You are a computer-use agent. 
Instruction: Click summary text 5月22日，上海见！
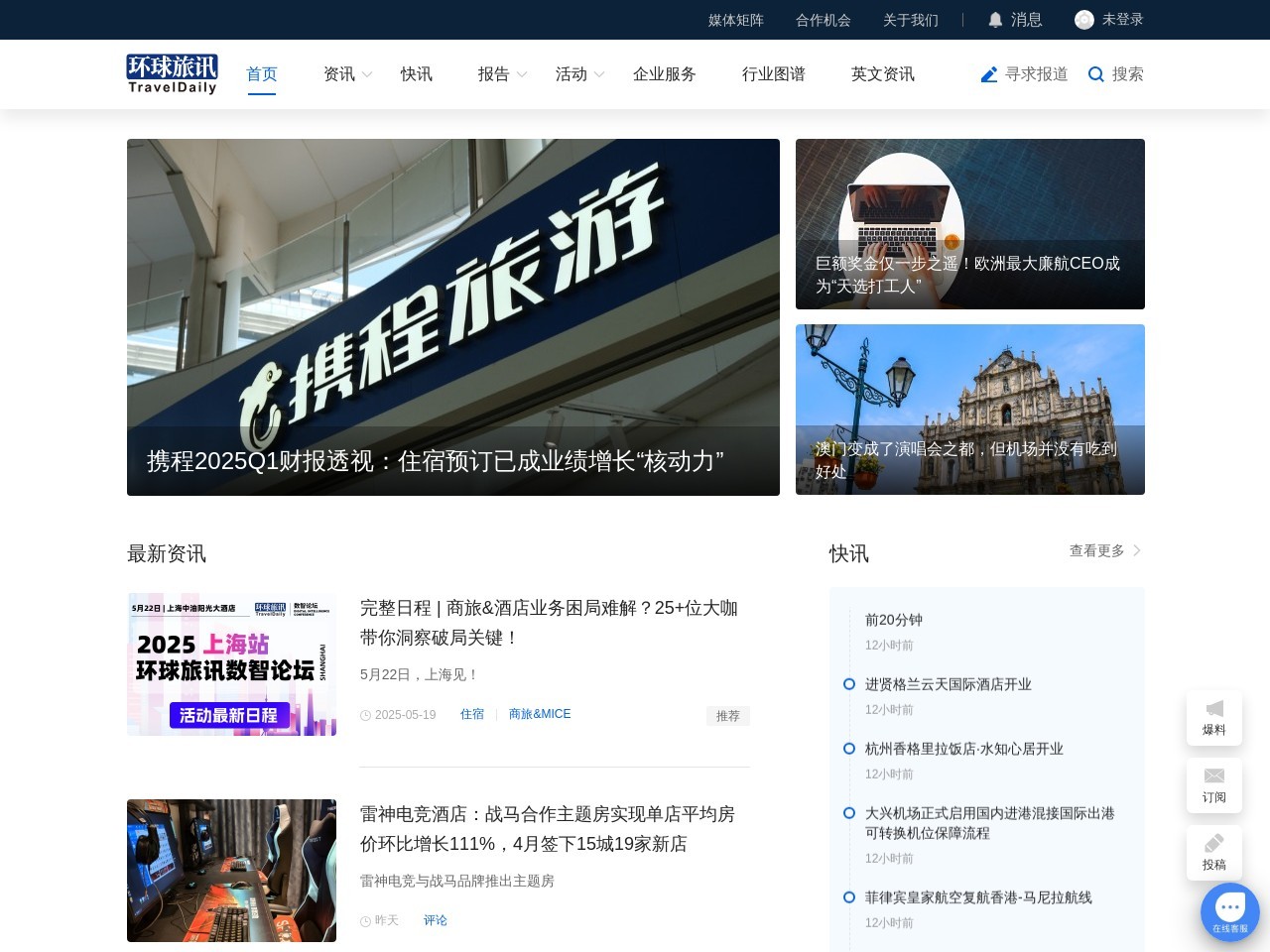pos(420,674)
